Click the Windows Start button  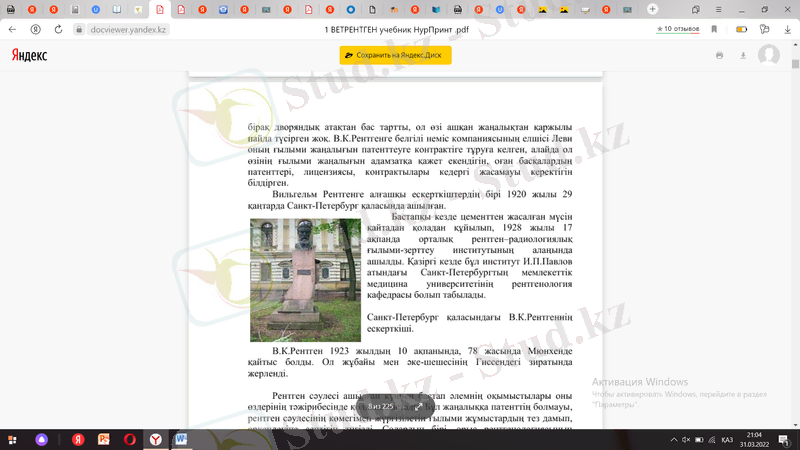pos(13,439)
